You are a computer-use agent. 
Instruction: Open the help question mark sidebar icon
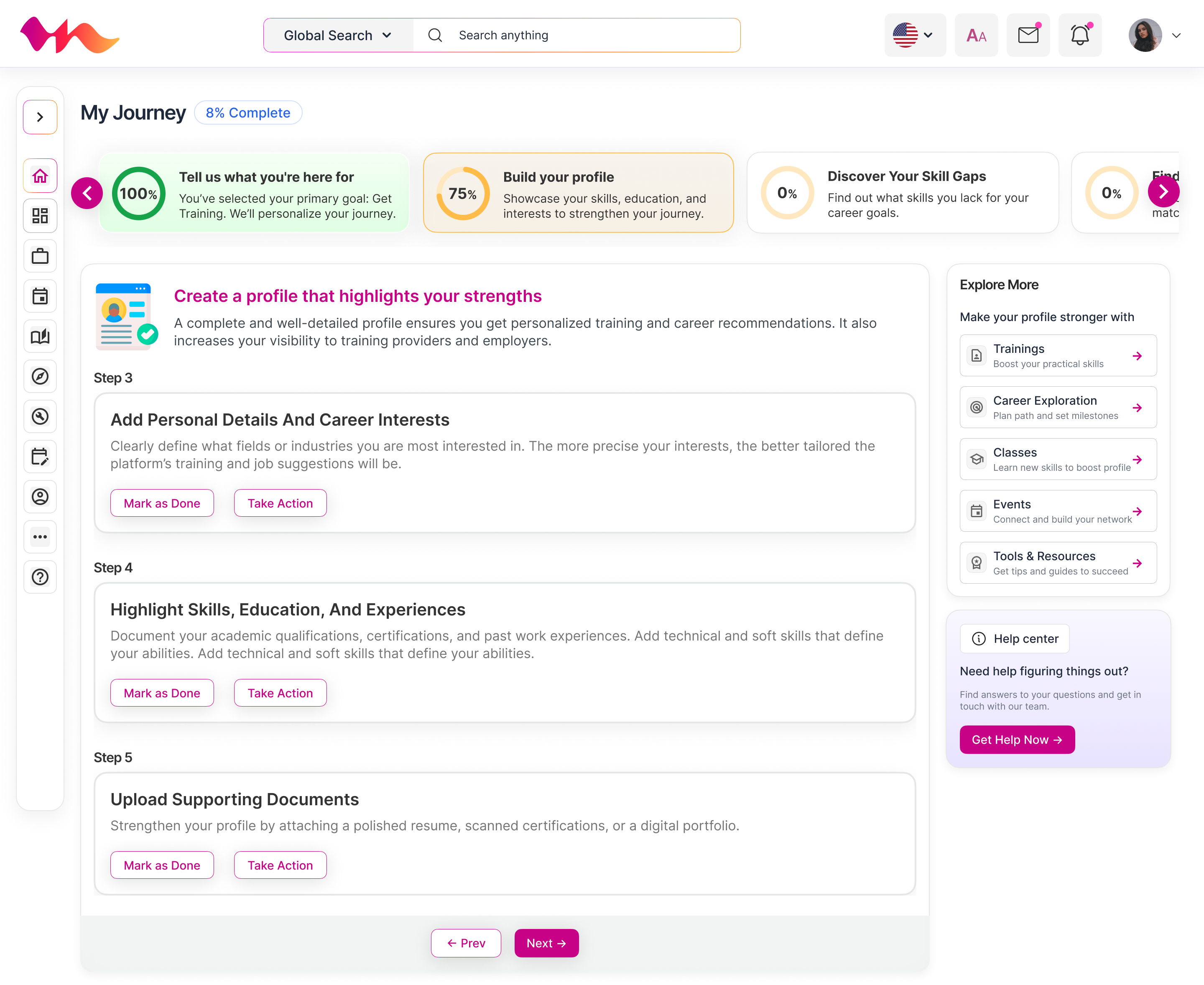(x=40, y=577)
